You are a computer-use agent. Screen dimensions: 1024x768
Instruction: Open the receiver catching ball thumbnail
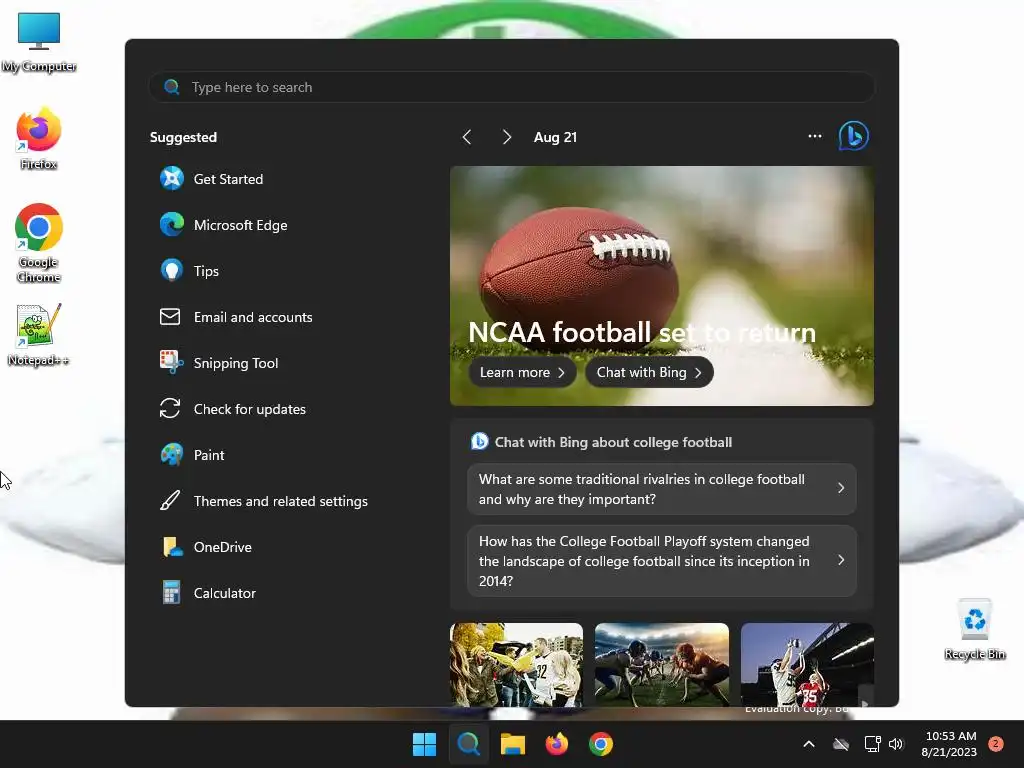click(x=807, y=664)
